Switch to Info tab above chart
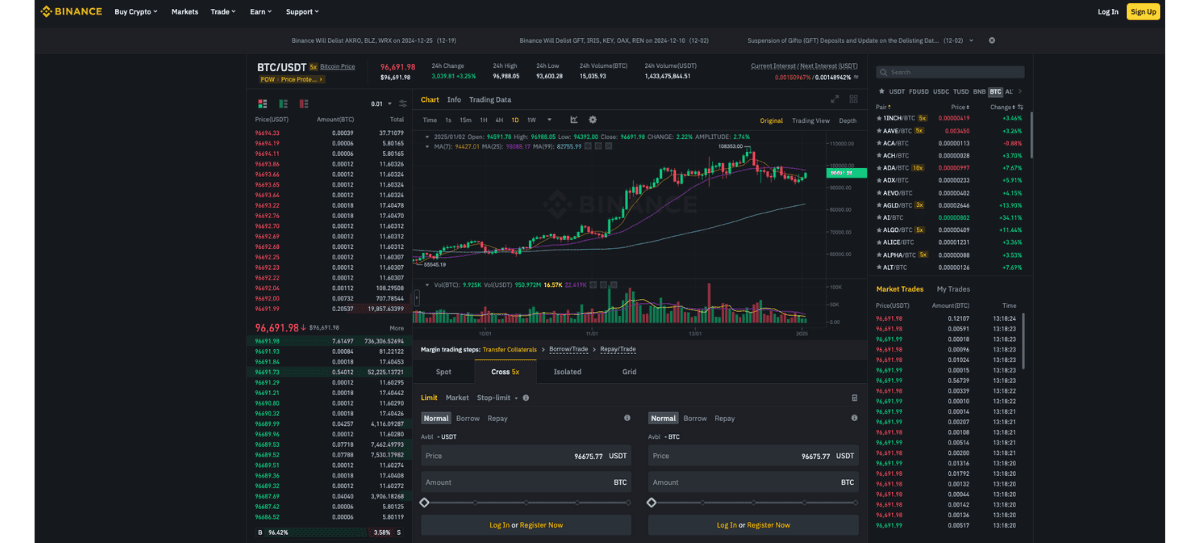This screenshot has width=1200, height=543. (x=454, y=99)
